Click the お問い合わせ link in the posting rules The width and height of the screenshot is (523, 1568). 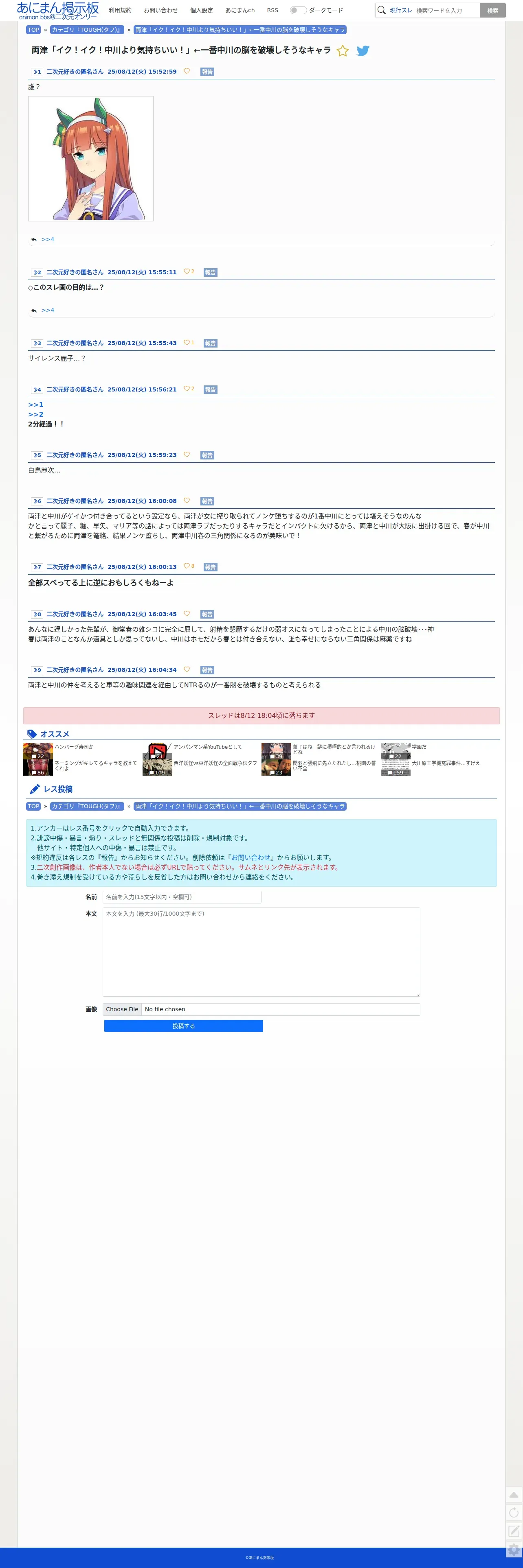pyautogui.click(x=251, y=857)
